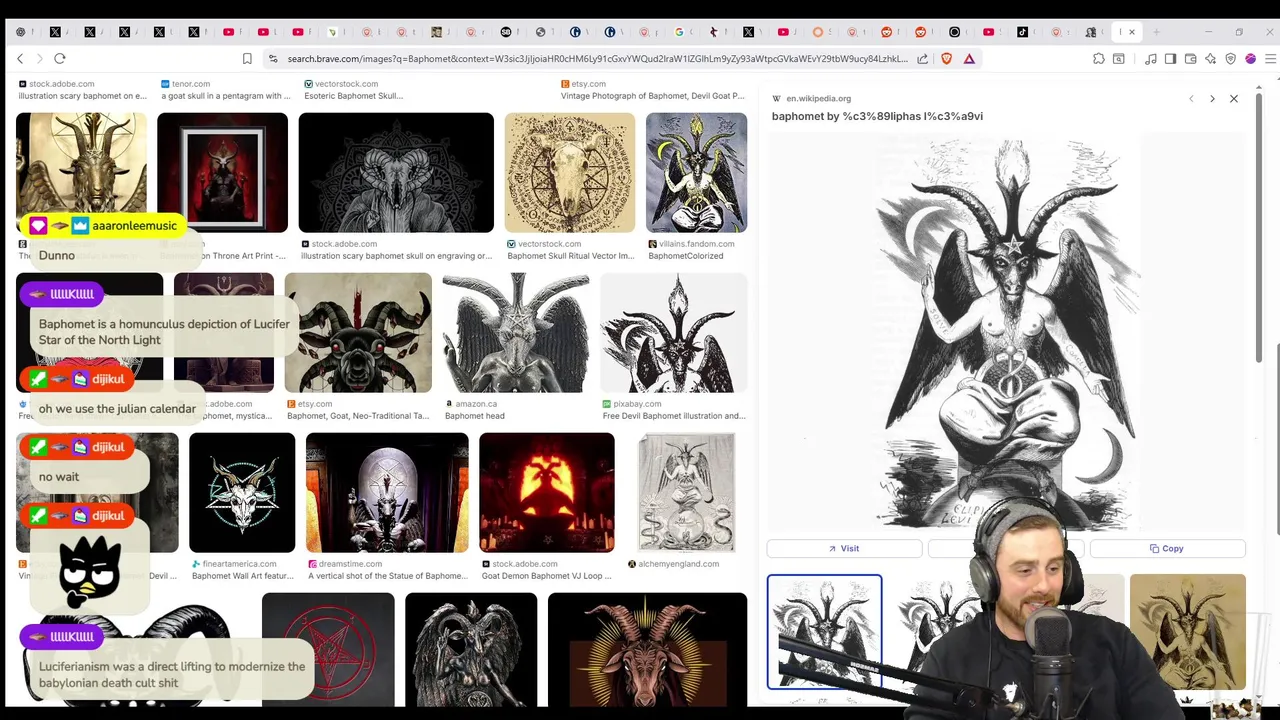Open amazon Baphomet head image
The image size is (1280, 720).
tap(515, 332)
